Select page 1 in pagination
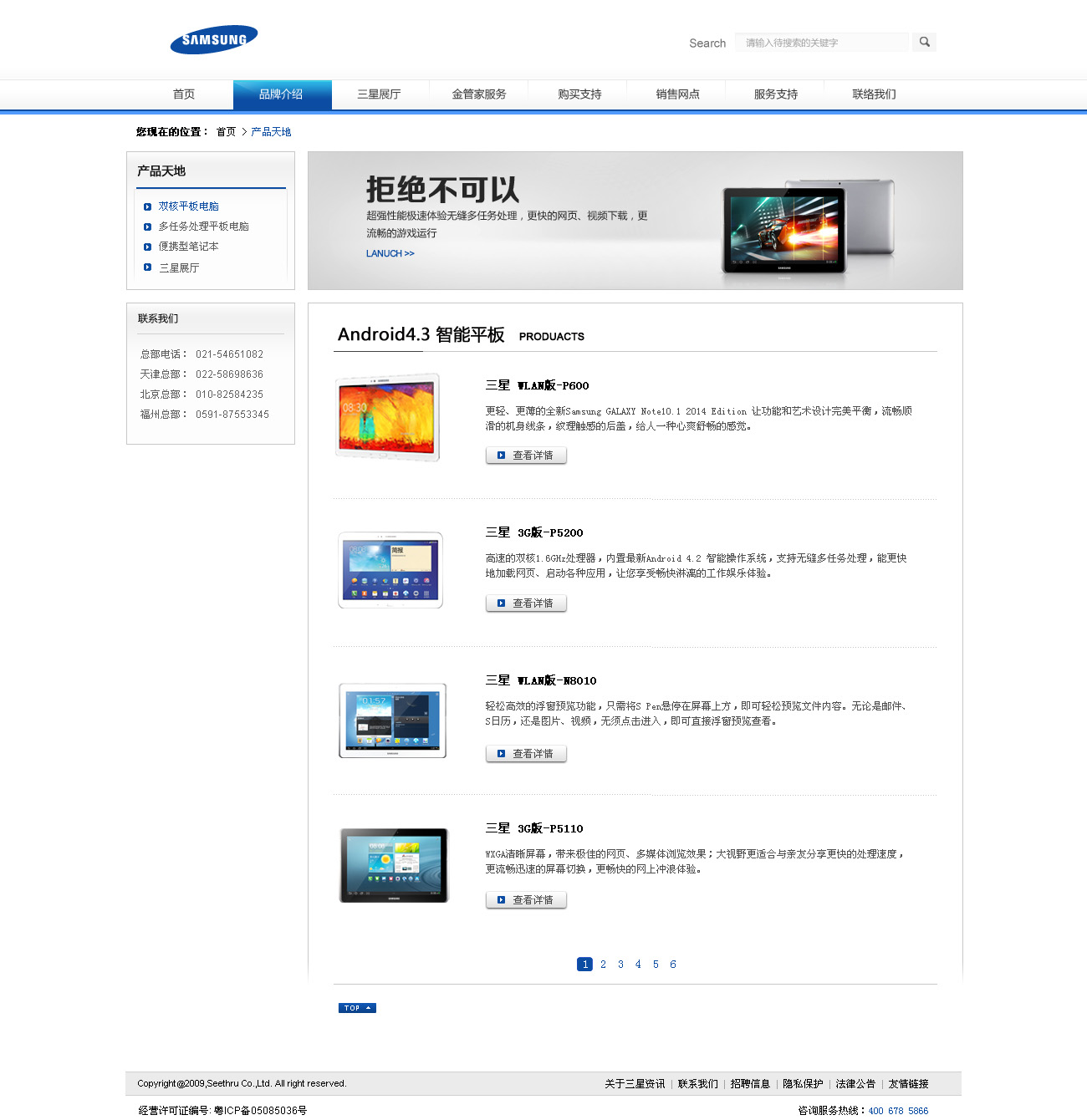The image size is (1087, 1120). (x=585, y=965)
